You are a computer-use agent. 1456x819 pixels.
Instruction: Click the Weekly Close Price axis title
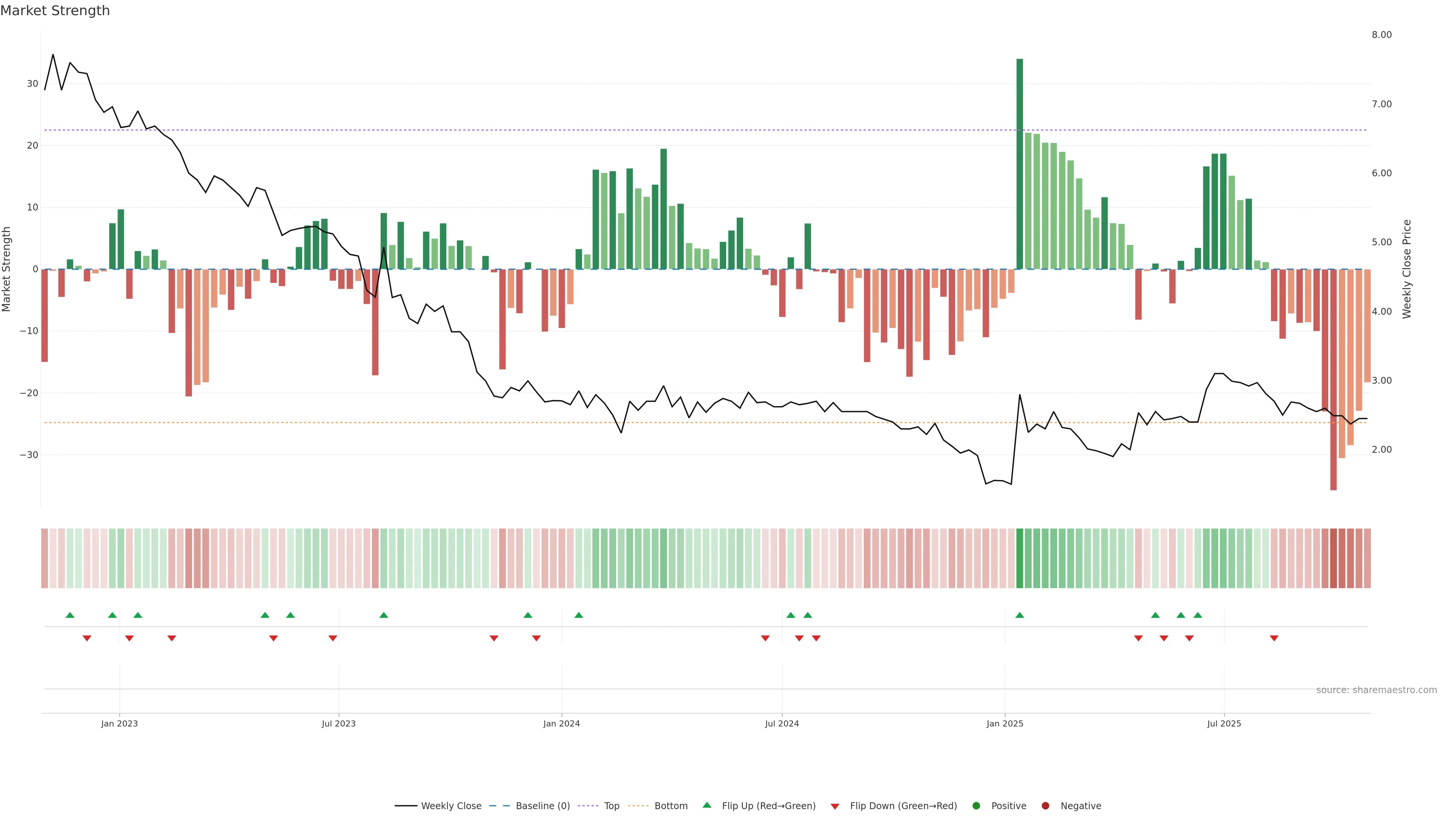1407,269
